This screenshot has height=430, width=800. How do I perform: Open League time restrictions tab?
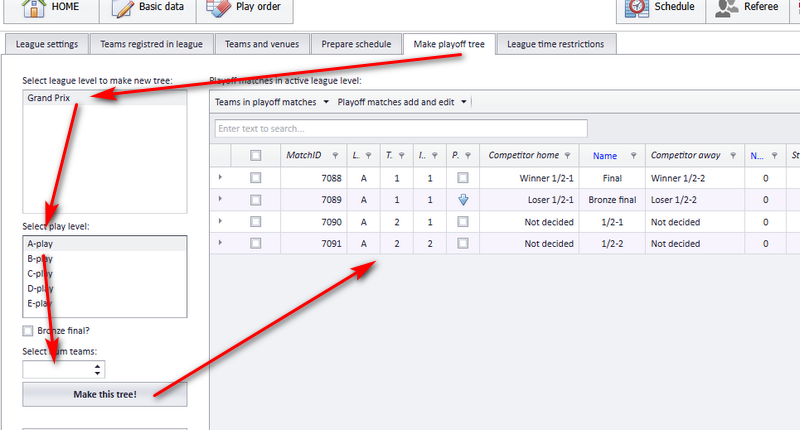click(556, 44)
